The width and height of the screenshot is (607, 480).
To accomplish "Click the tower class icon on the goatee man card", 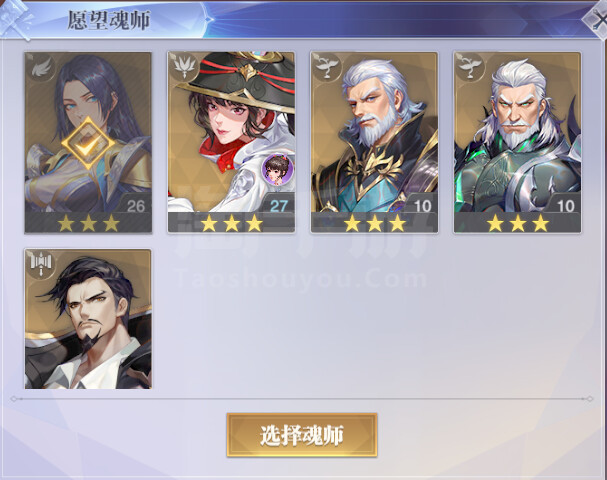I will click(41, 264).
